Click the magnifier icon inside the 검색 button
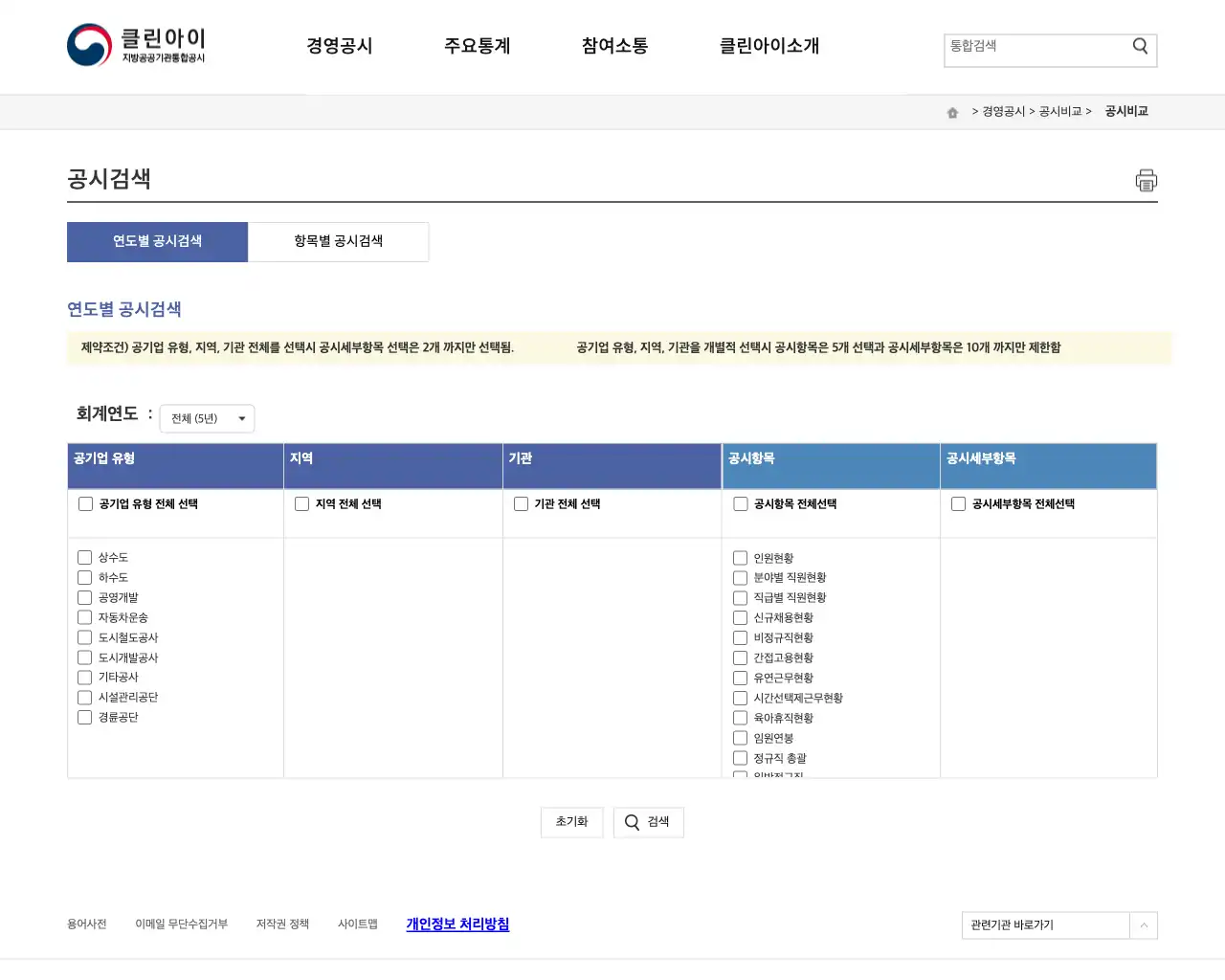Viewport: 1225px width, 980px height. click(x=631, y=821)
